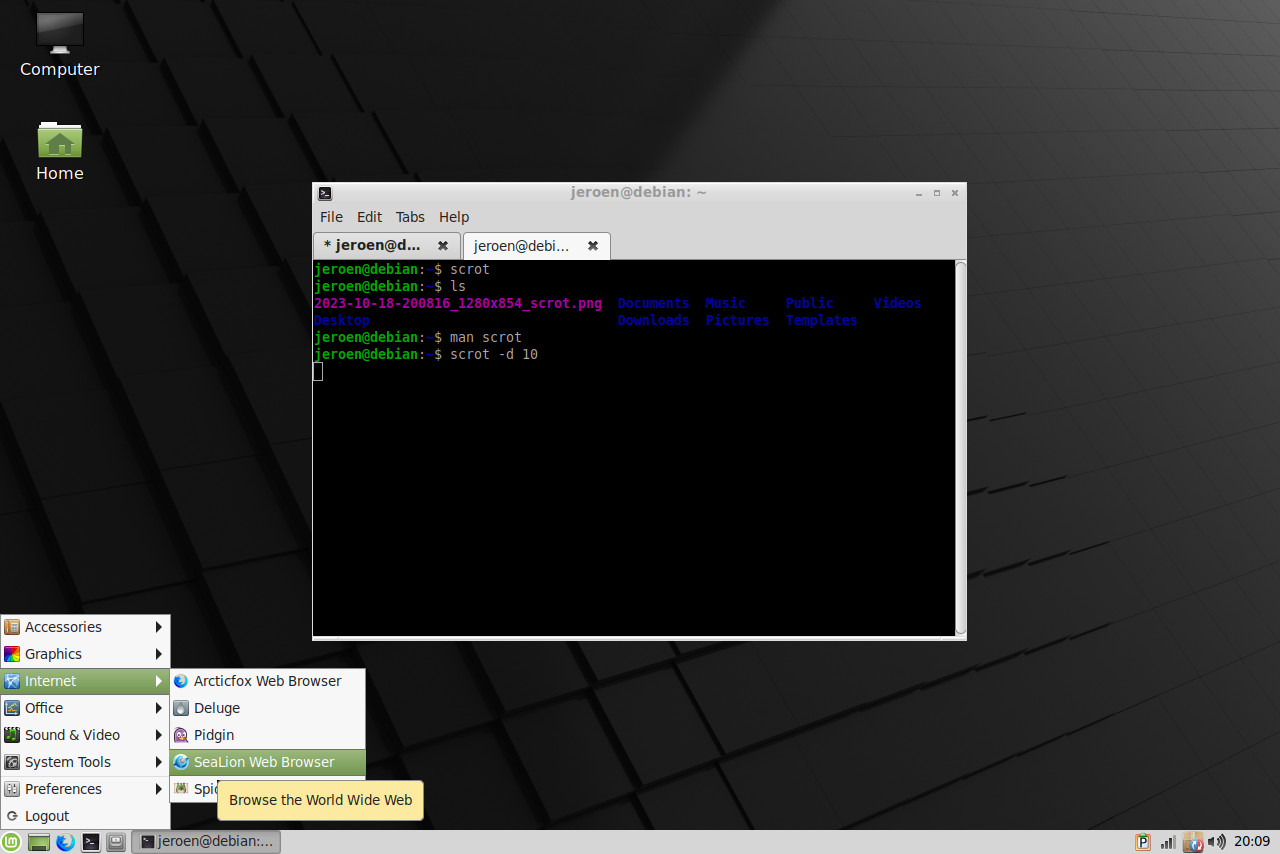Click the green show desktop taskbar icon
The height and width of the screenshot is (854, 1280).
pyautogui.click(x=39, y=842)
